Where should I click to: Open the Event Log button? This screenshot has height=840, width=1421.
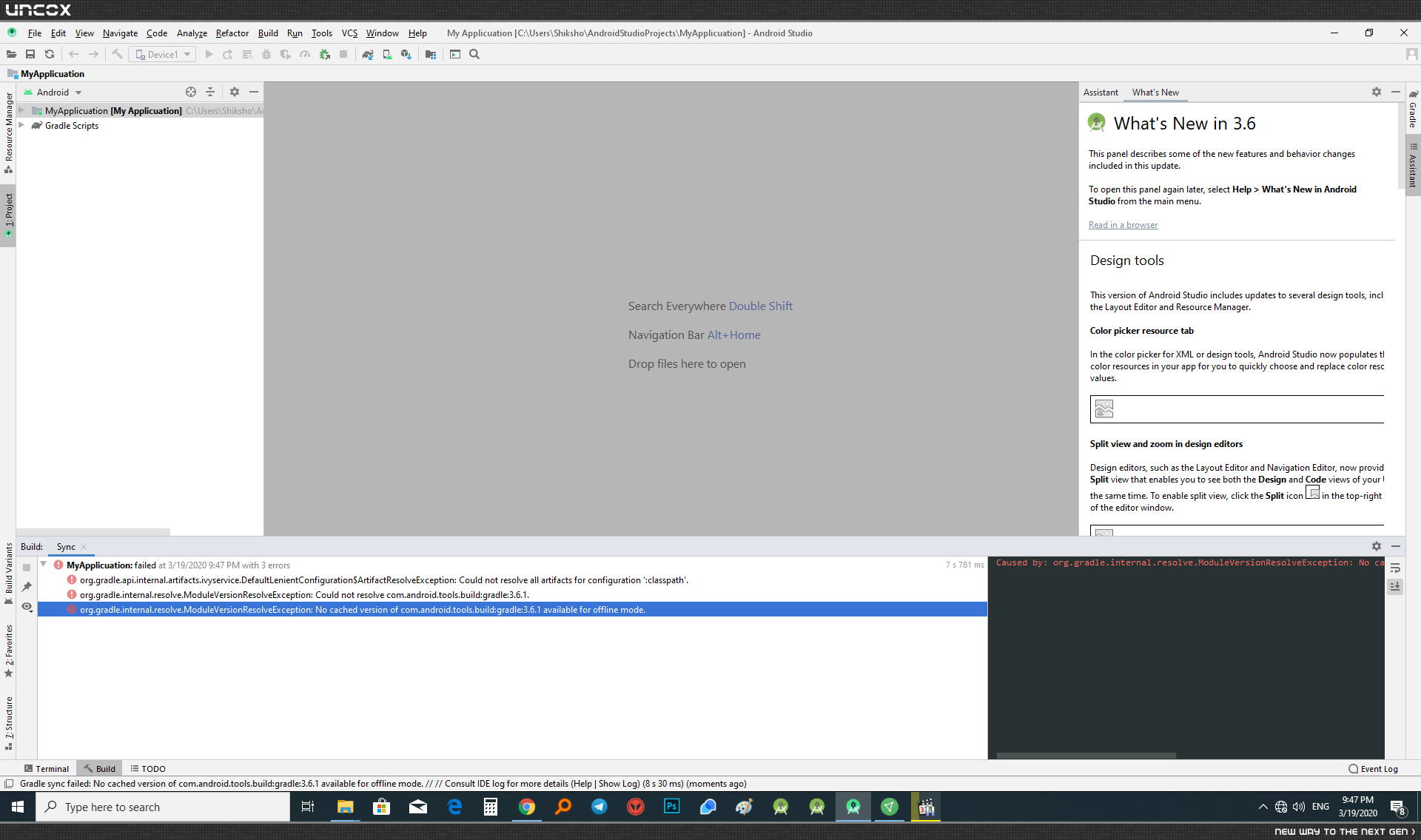pos(1374,768)
